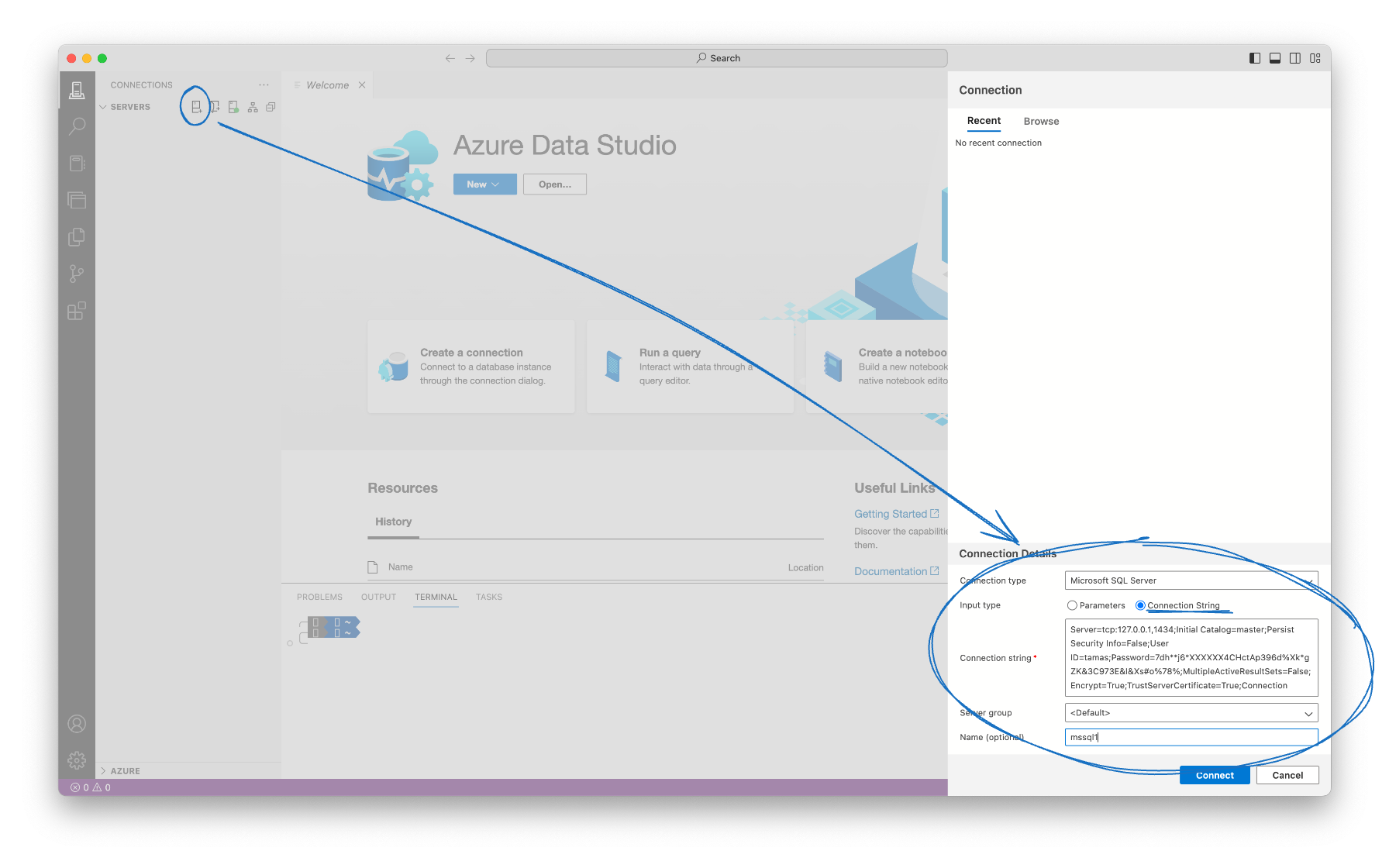1389x868 pixels.
Task: Open the Server group dropdown
Action: (x=1191, y=713)
